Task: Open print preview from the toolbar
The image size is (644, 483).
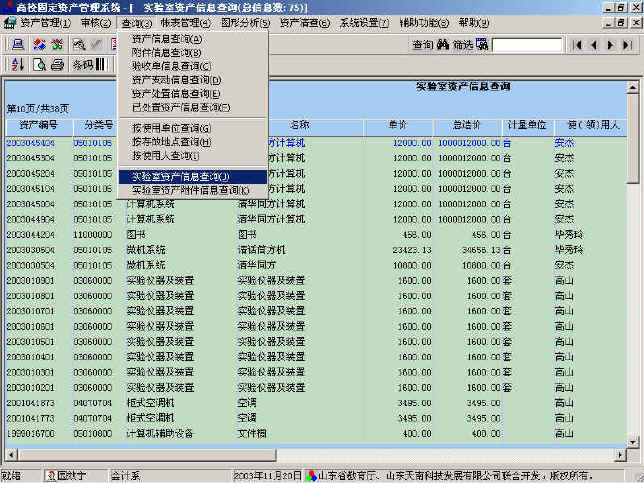Action: click(41, 65)
